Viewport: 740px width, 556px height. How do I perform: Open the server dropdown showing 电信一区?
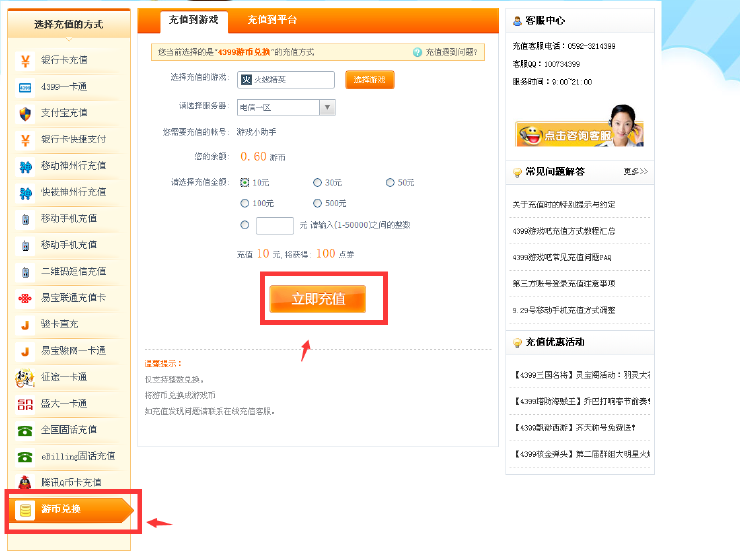286,108
